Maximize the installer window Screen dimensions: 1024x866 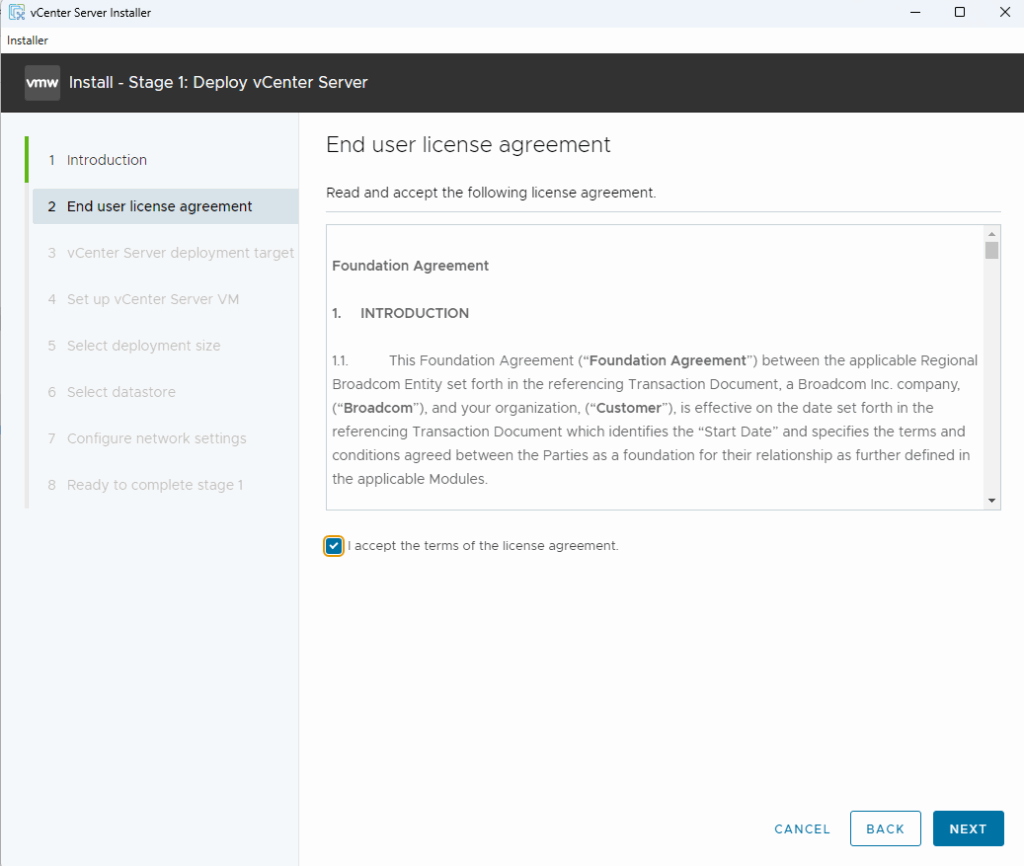click(960, 12)
